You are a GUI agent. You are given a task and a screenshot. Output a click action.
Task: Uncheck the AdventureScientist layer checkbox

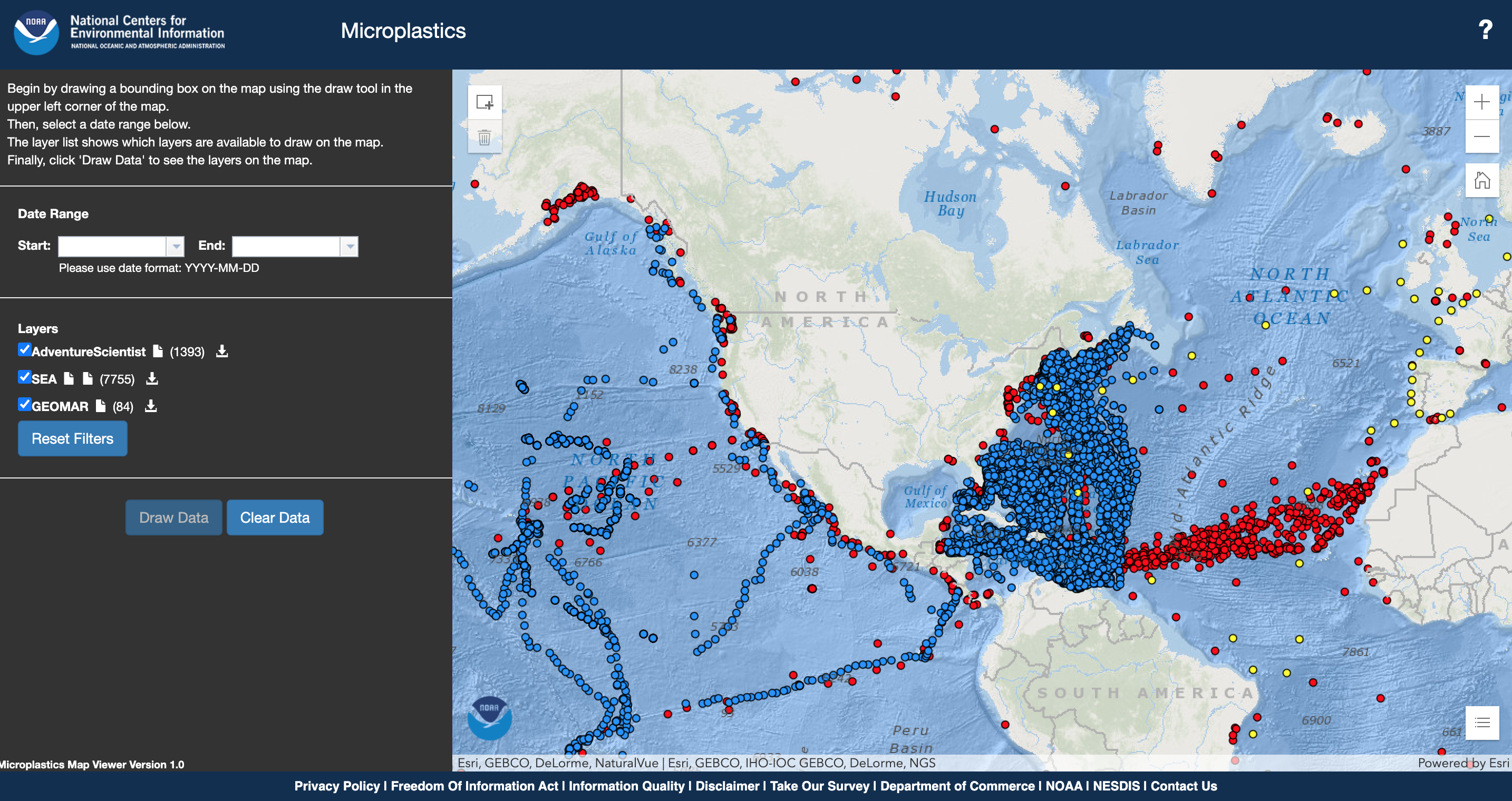pos(24,350)
